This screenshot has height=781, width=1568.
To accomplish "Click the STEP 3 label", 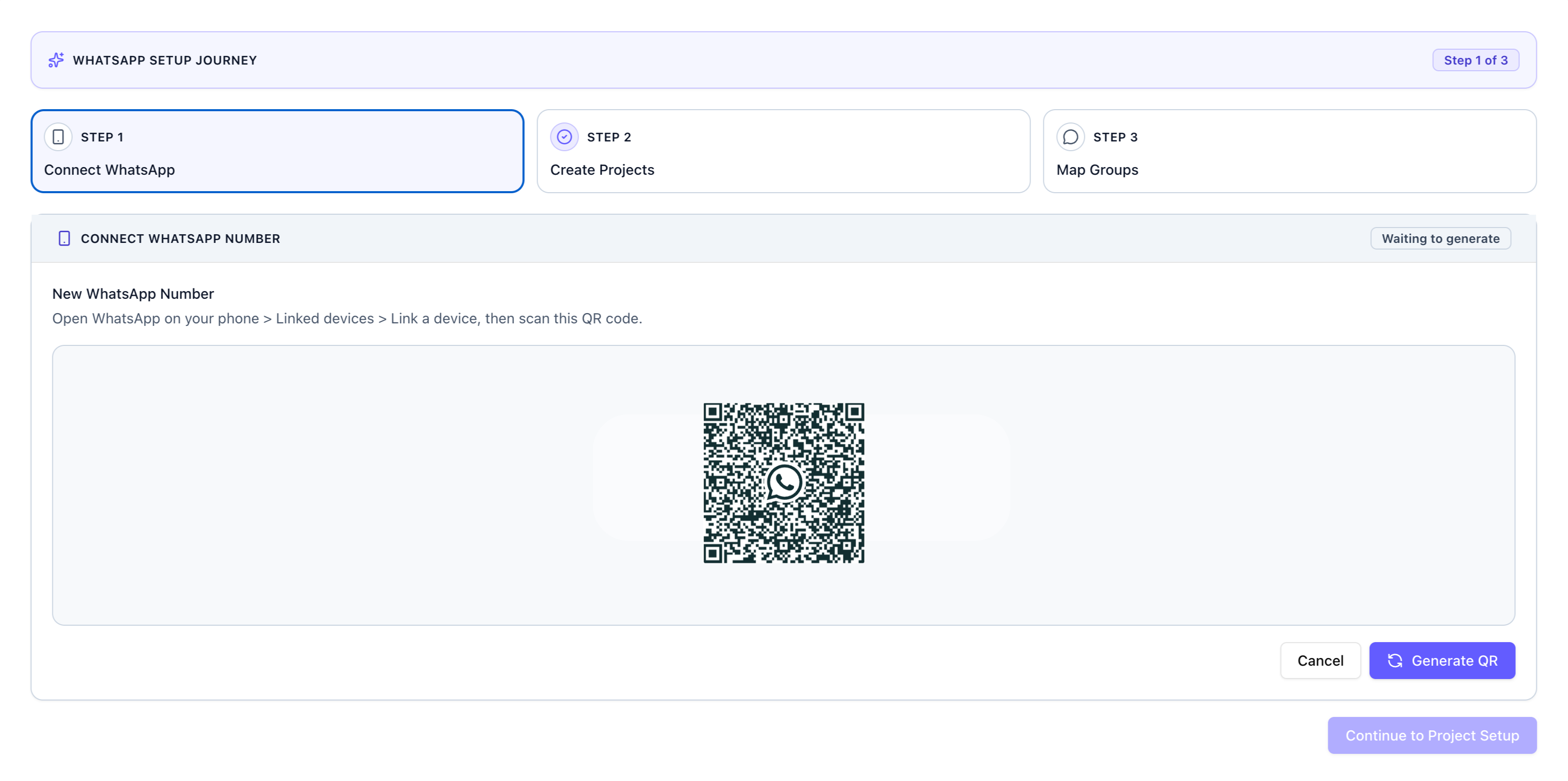I will (x=1115, y=137).
